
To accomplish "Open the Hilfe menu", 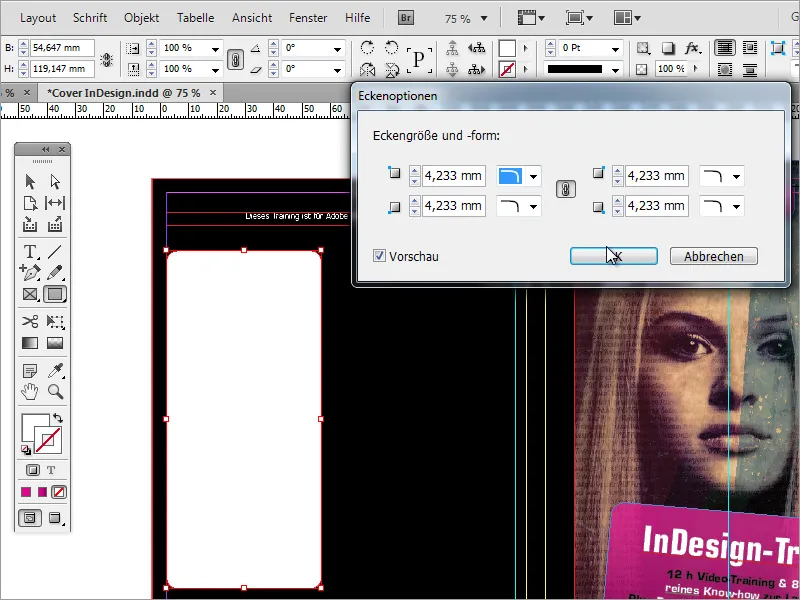I will coord(358,18).
